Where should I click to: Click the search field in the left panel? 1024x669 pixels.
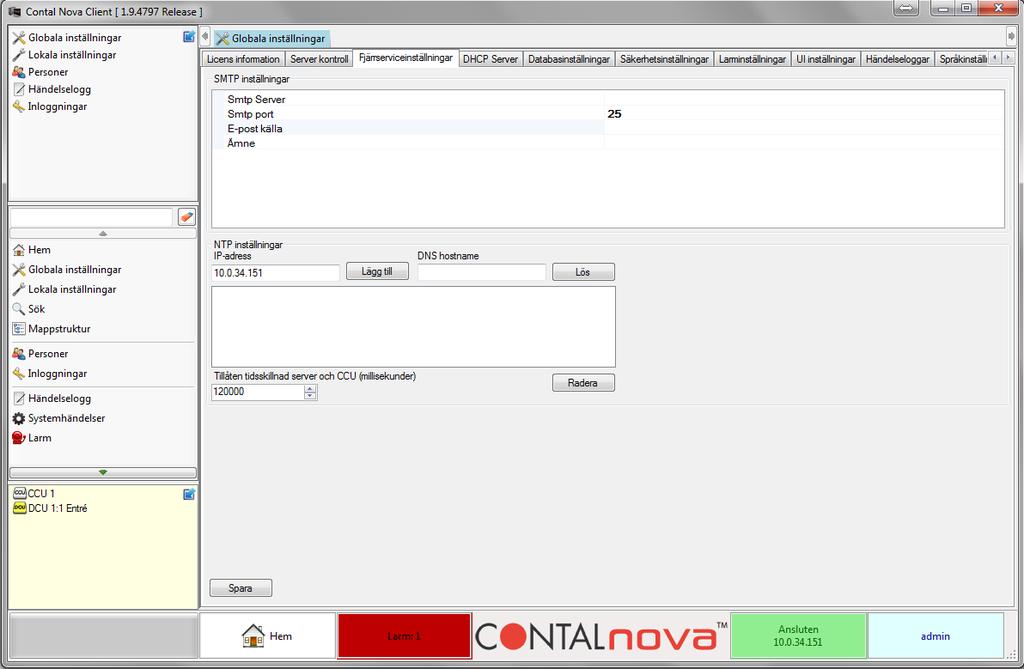coord(91,218)
